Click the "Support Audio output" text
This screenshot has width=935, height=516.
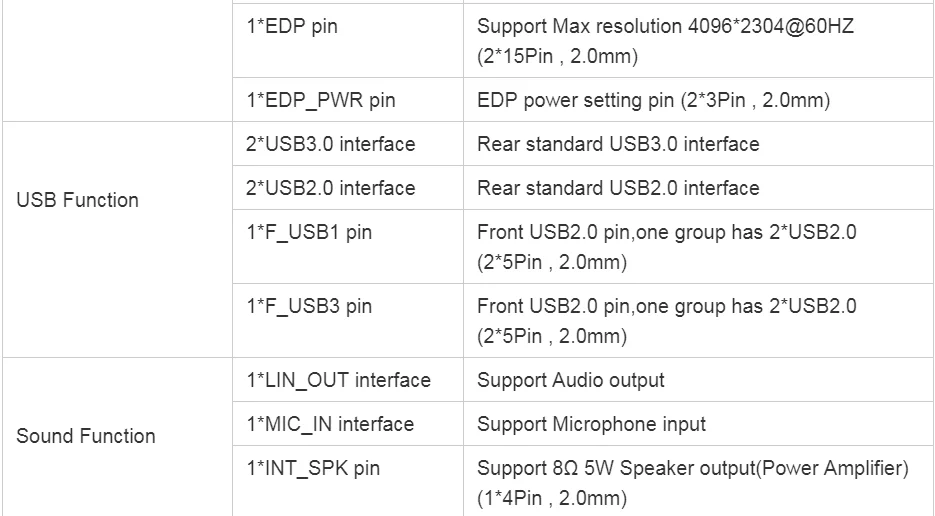point(571,380)
